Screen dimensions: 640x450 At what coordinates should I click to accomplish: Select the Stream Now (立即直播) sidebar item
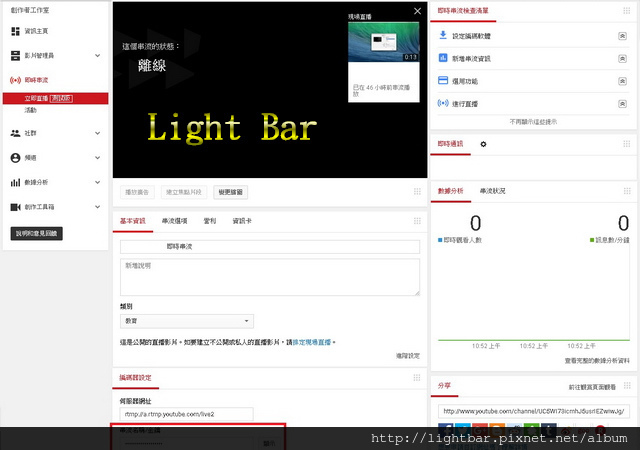pos(56,98)
